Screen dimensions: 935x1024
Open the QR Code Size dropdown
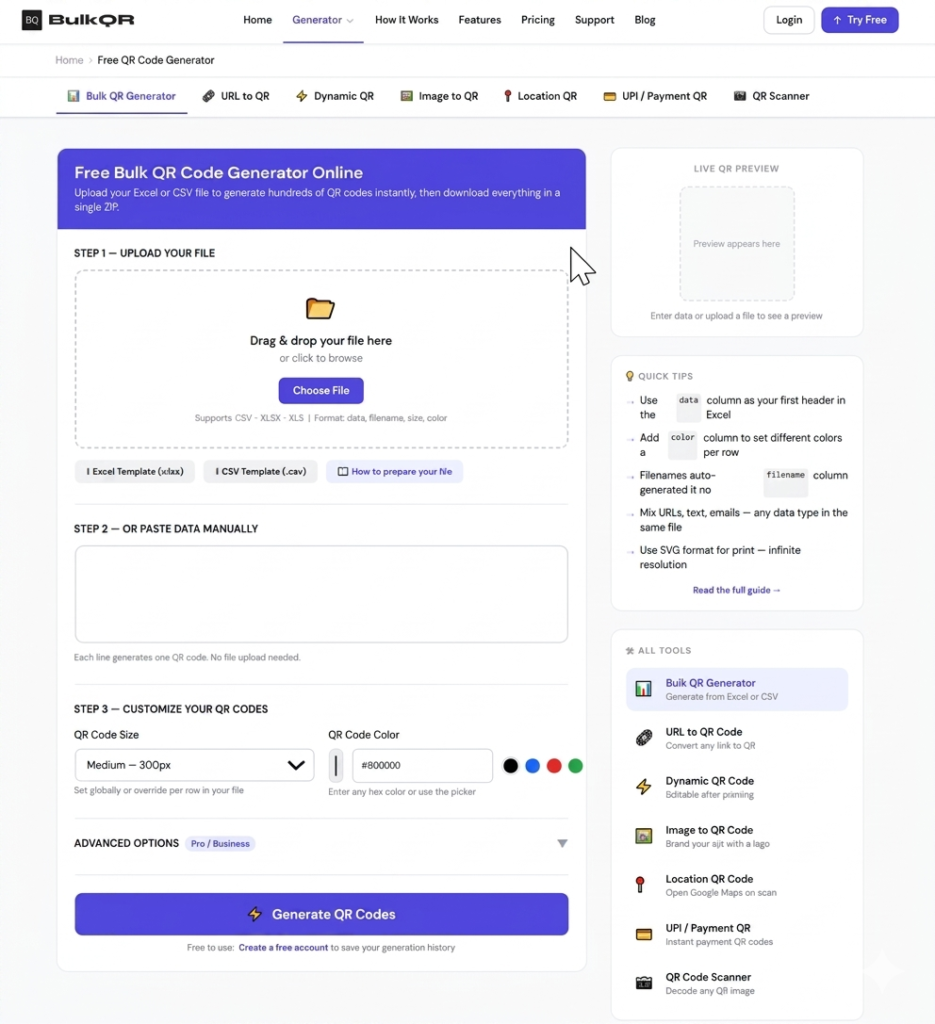pos(194,765)
